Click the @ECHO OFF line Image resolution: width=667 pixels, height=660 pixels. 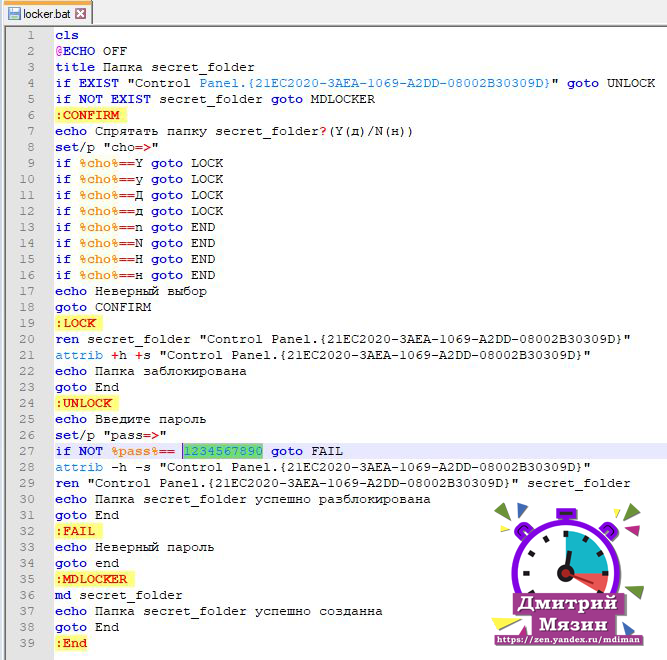click(x=91, y=51)
